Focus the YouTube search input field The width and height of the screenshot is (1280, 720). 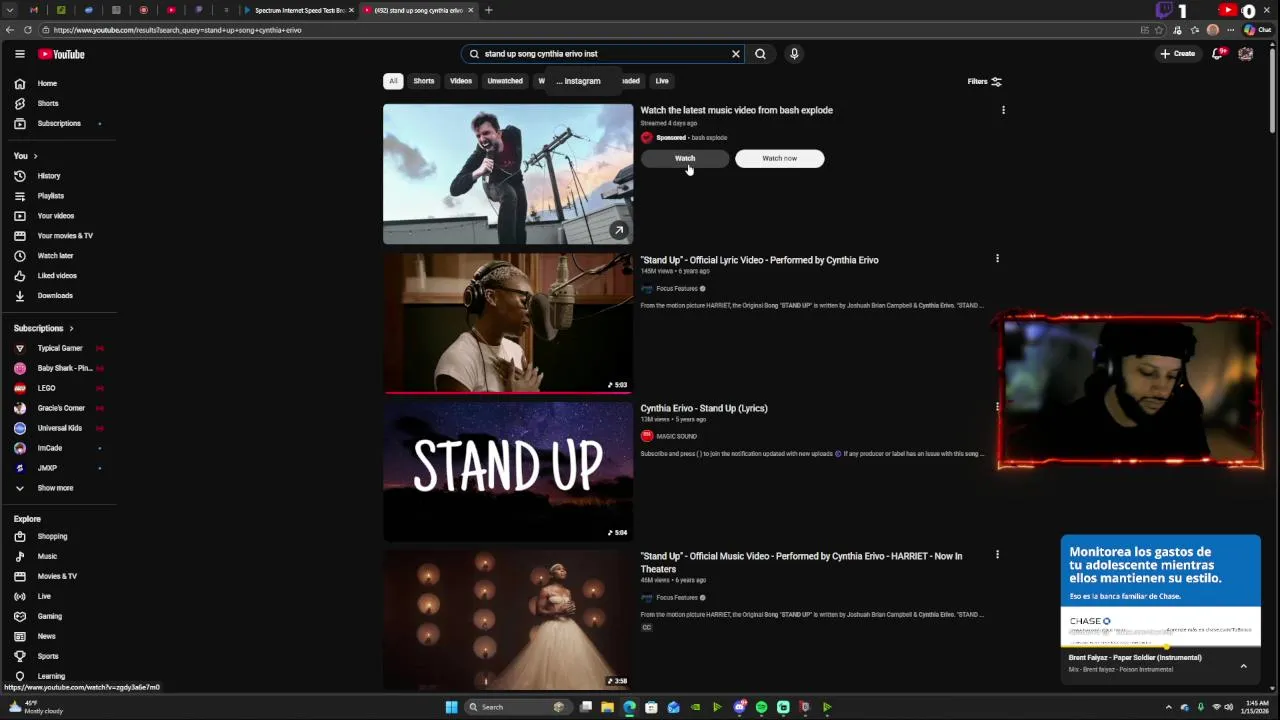[600, 54]
